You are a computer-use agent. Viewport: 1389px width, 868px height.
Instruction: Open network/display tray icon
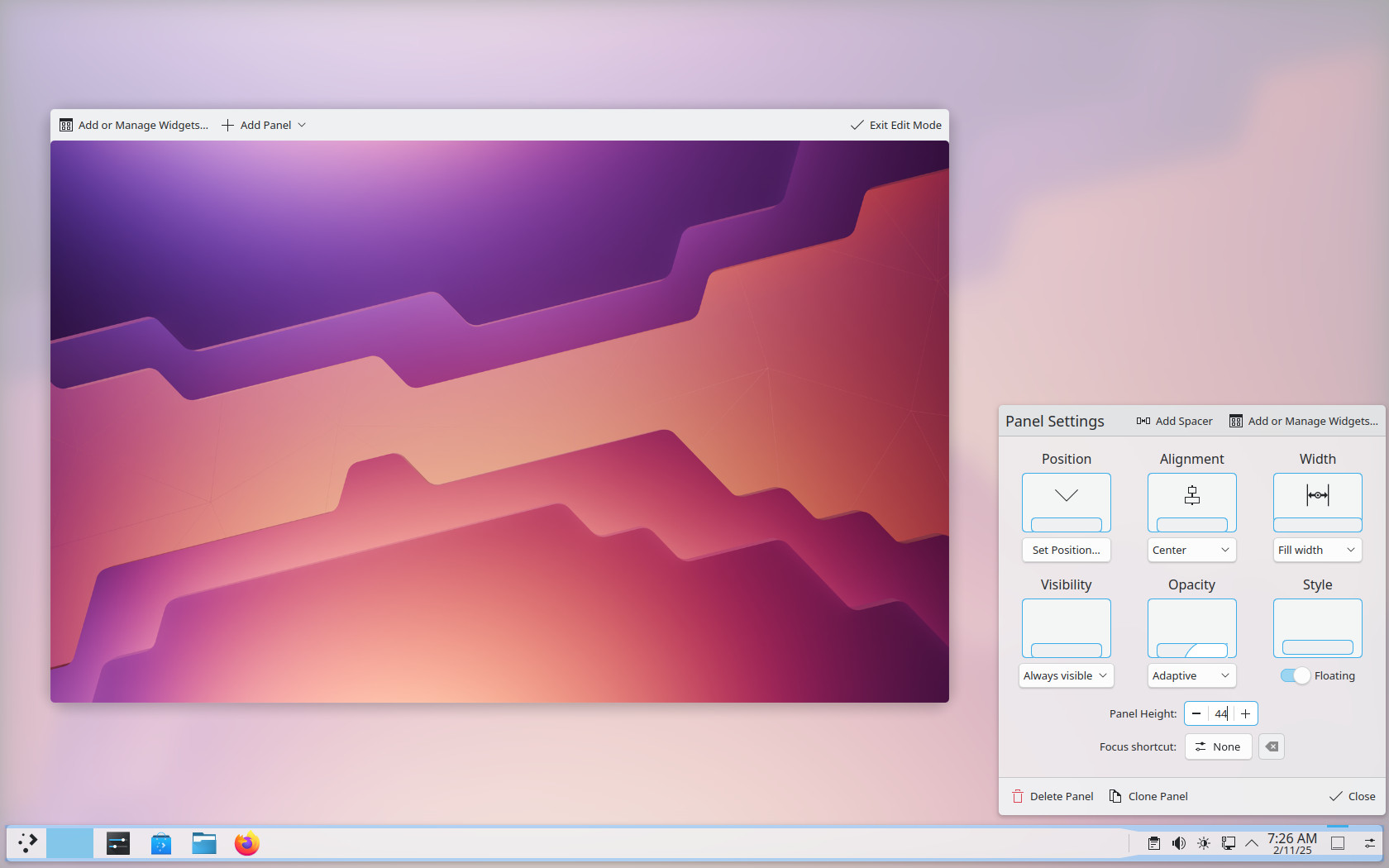tap(1229, 843)
